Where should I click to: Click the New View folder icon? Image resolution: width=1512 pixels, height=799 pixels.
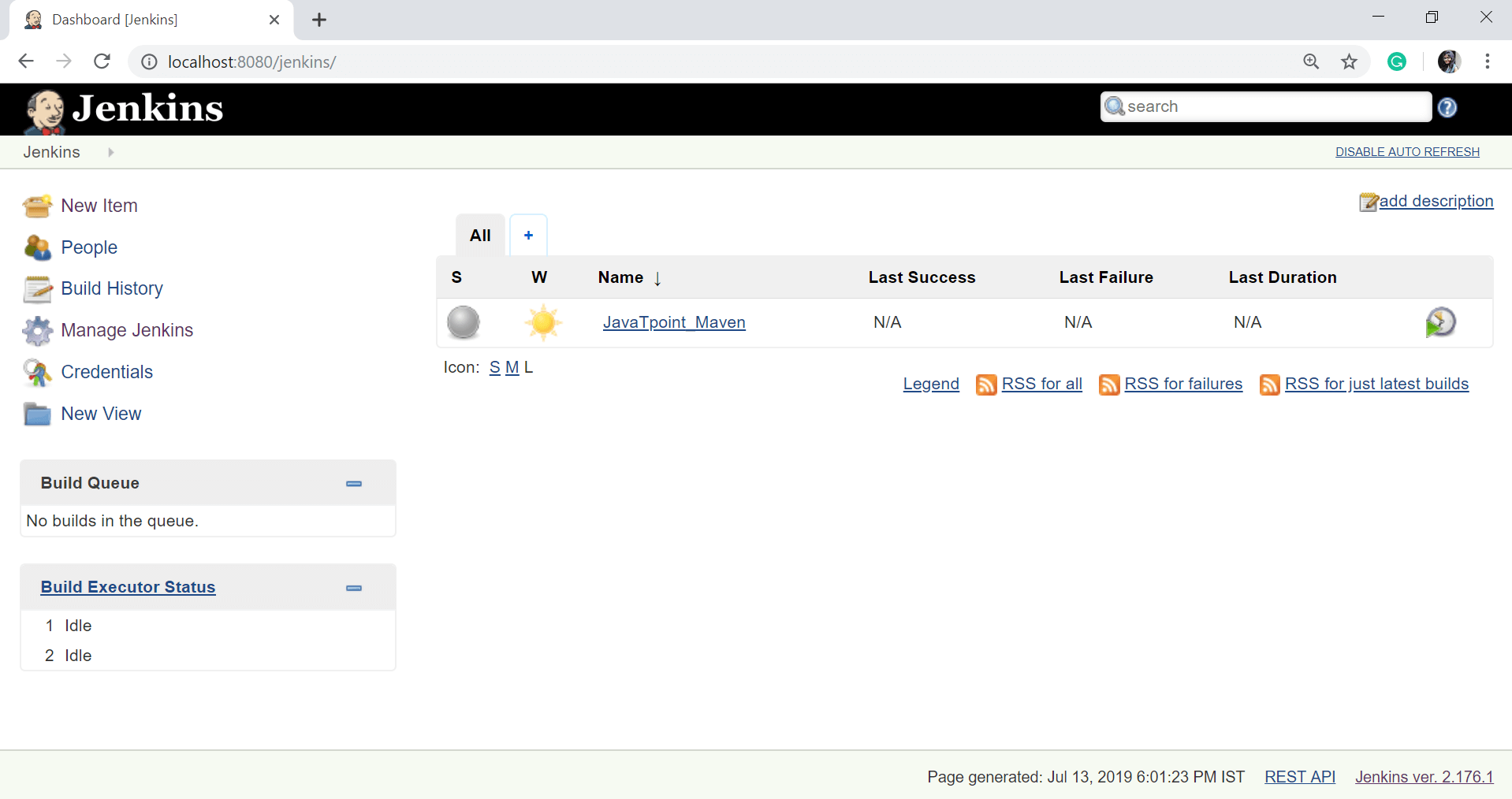click(37, 414)
